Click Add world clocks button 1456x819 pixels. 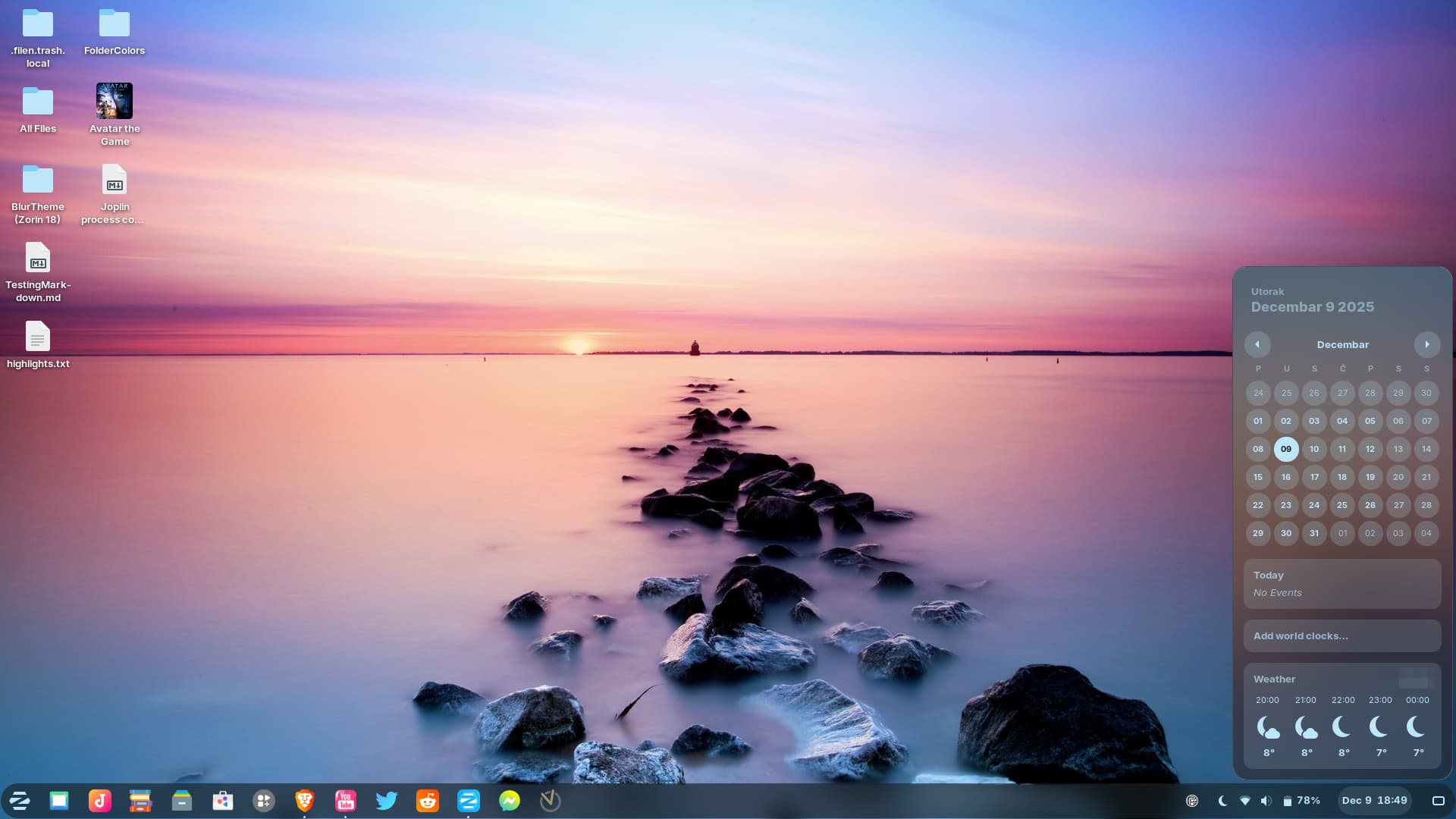[1341, 636]
